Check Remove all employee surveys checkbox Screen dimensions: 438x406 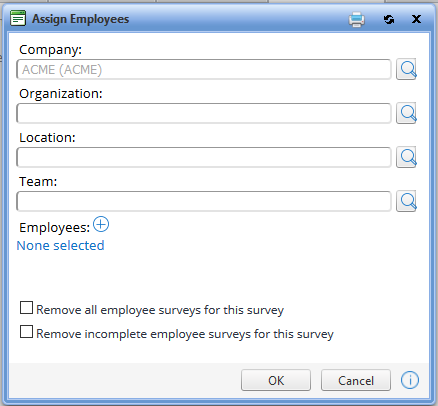click(x=26, y=308)
